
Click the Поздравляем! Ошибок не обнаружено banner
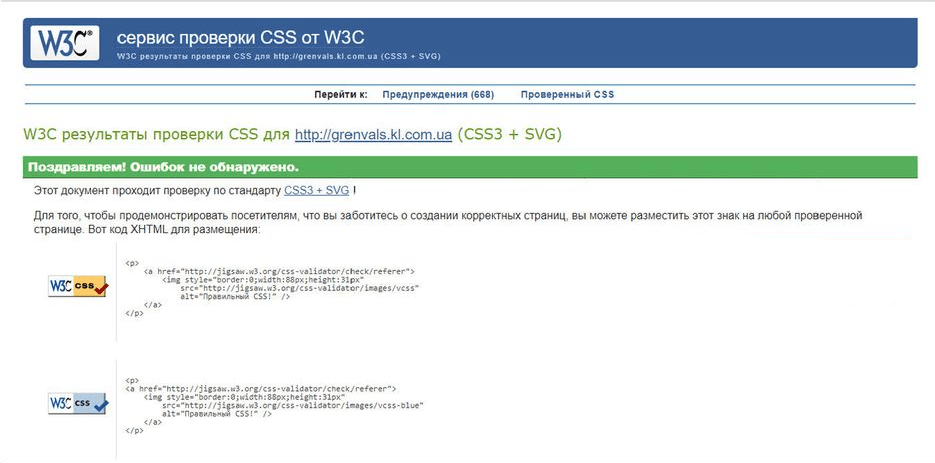[470, 167]
